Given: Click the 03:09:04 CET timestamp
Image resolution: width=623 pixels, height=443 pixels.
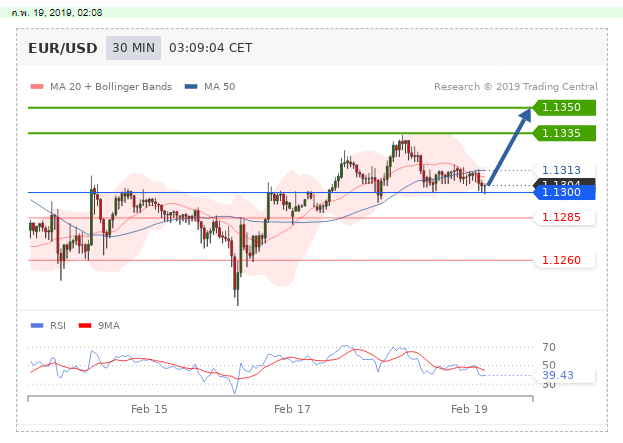Looking at the screenshot, I should (x=210, y=47).
